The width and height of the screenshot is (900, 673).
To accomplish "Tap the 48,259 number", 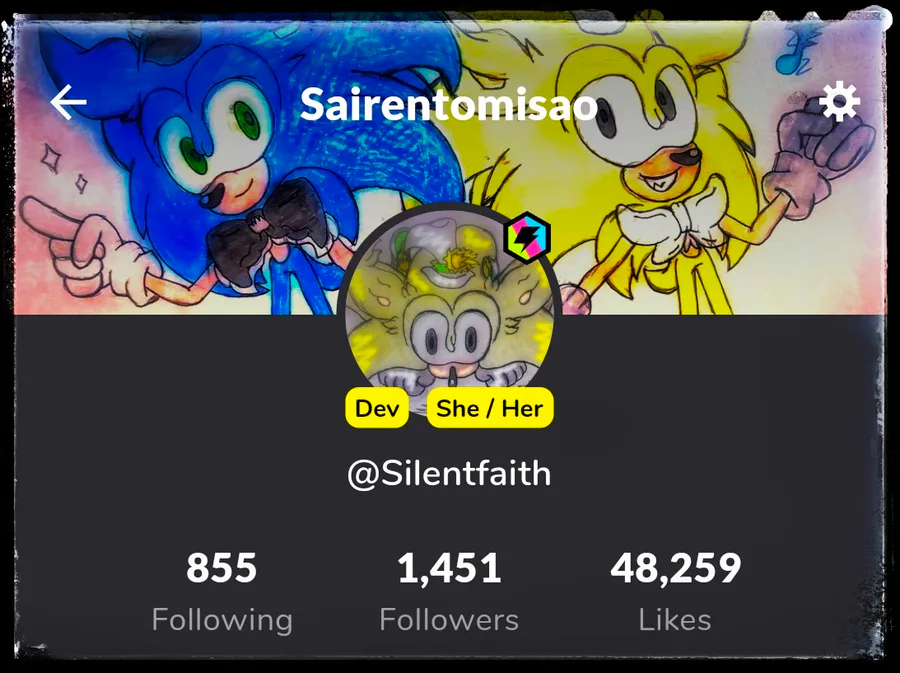I will [676, 569].
